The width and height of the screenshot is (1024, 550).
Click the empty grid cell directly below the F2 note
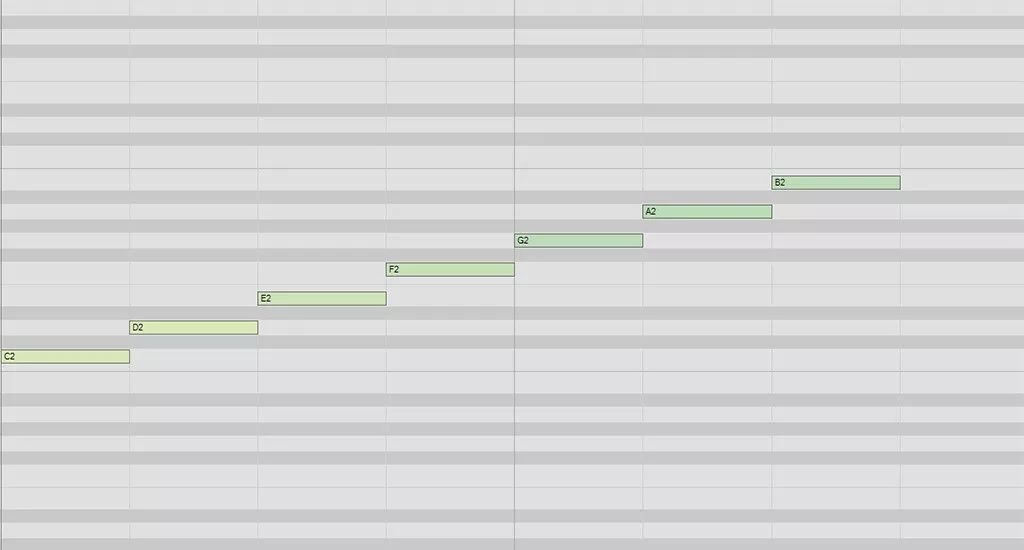point(450,284)
